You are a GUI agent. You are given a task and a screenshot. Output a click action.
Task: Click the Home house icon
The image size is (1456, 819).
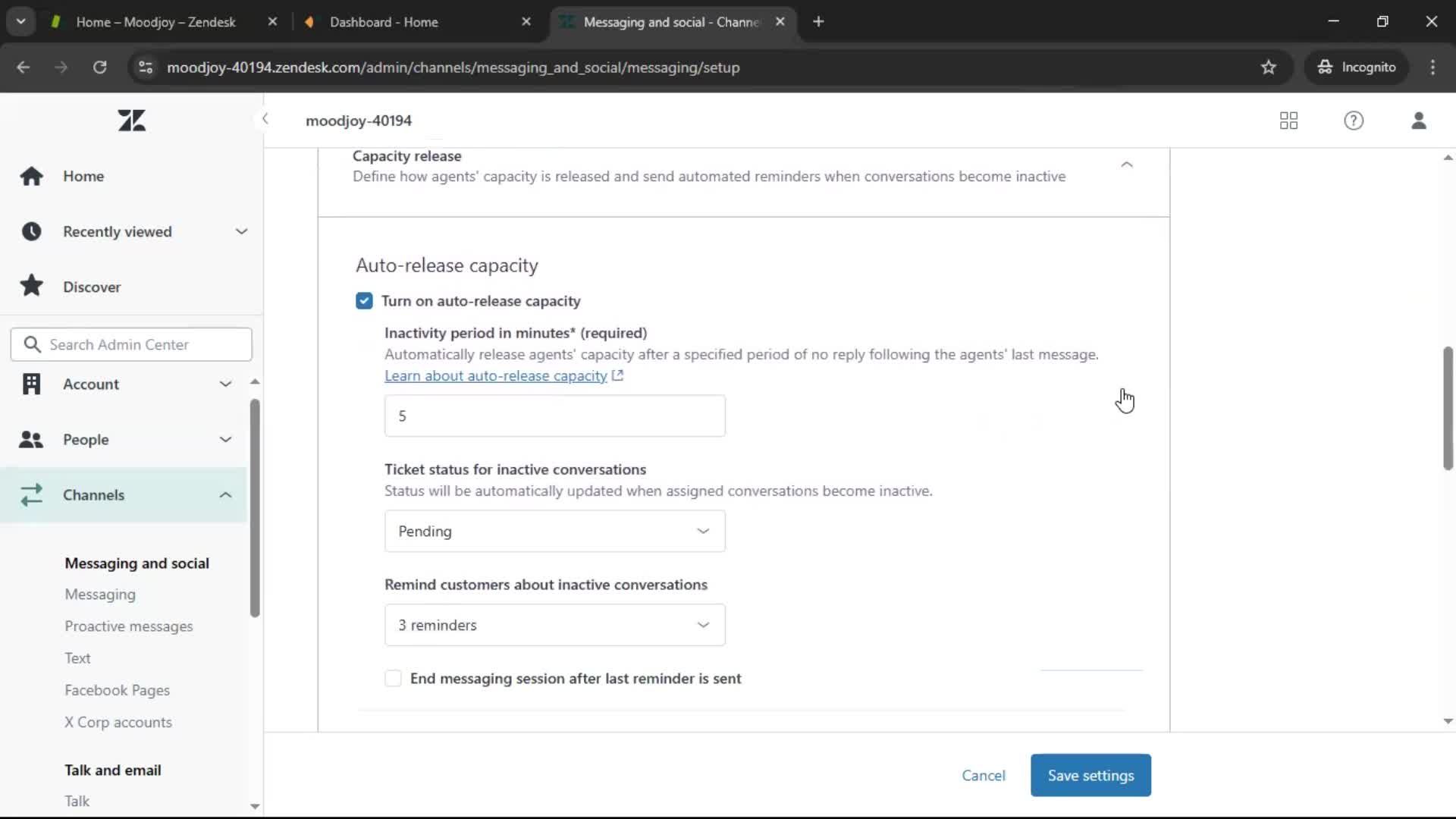pyautogui.click(x=32, y=176)
